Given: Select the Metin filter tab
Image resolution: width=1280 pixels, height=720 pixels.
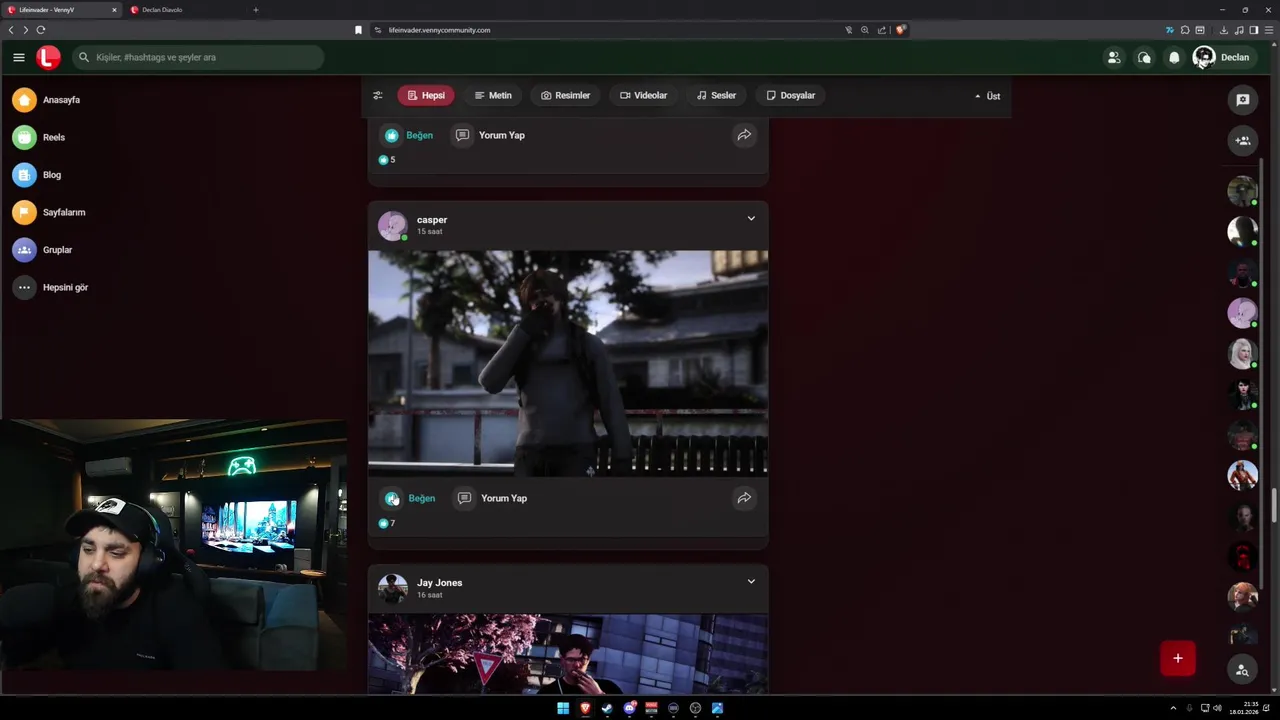Looking at the screenshot, I should click(493, 95).
